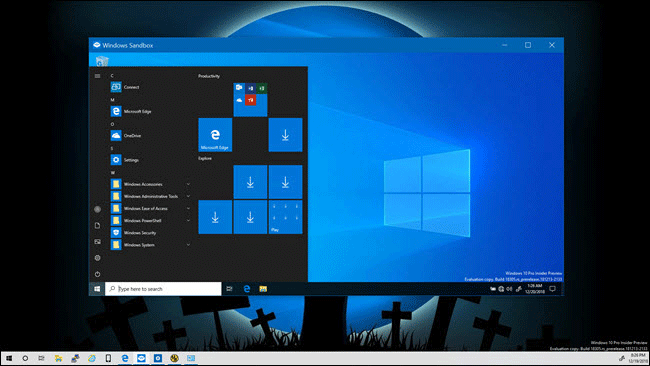
Task: Click the Microsoft Edge tile
Action: click(215, 135)
